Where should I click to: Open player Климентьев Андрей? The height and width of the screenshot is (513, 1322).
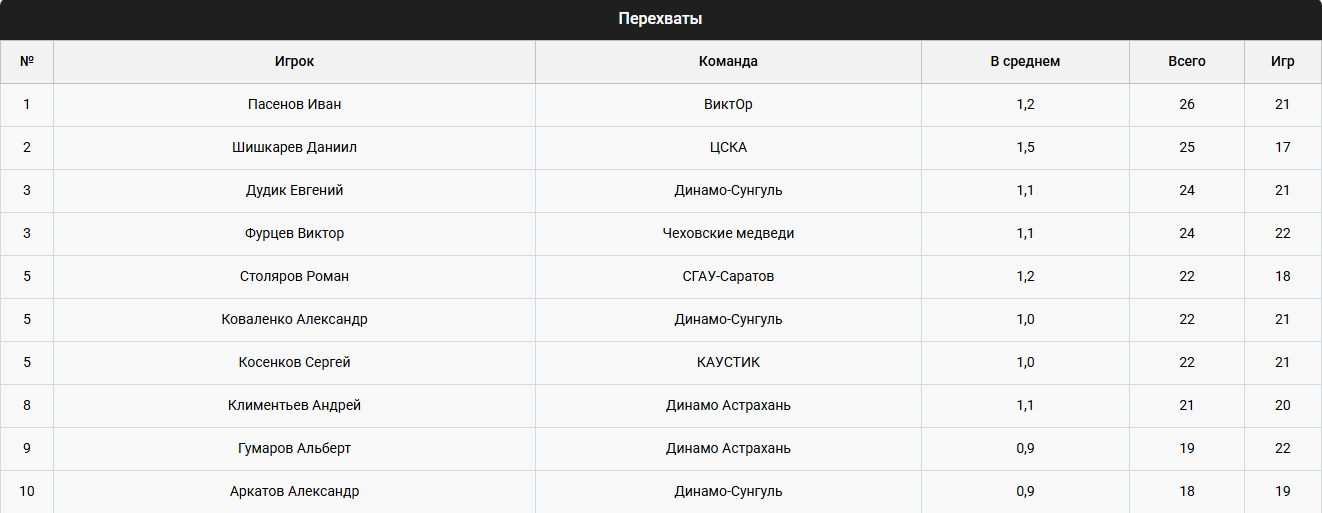tap(294, 405)
